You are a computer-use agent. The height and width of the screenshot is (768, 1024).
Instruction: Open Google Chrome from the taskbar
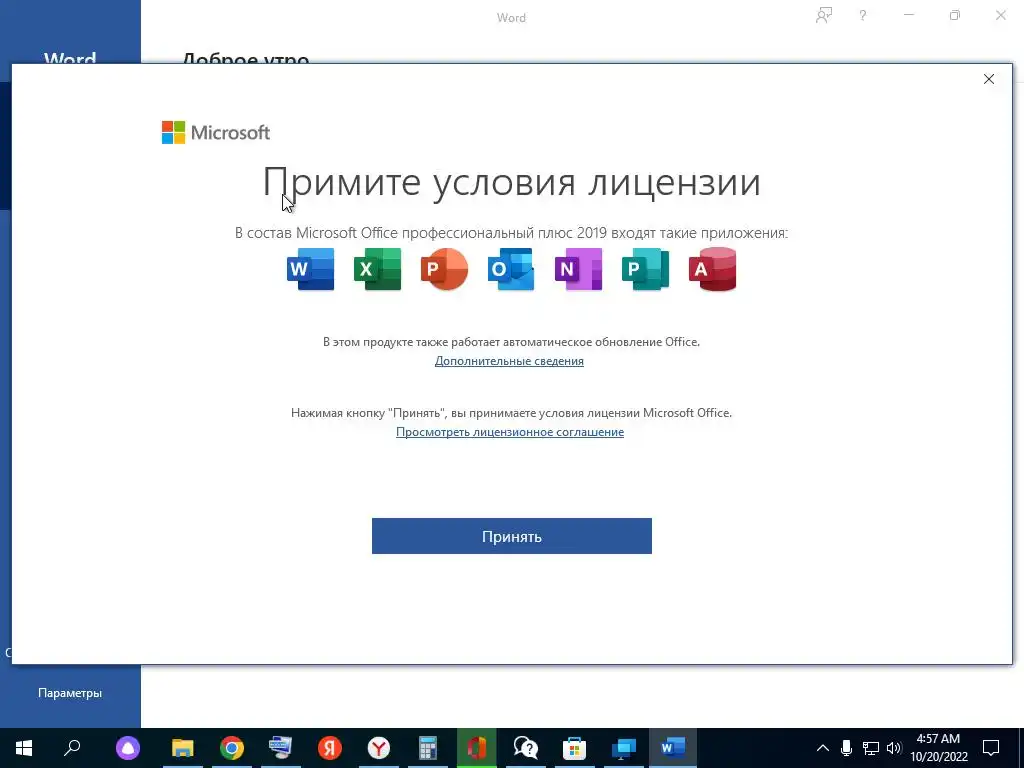click(x=232, y=748)
